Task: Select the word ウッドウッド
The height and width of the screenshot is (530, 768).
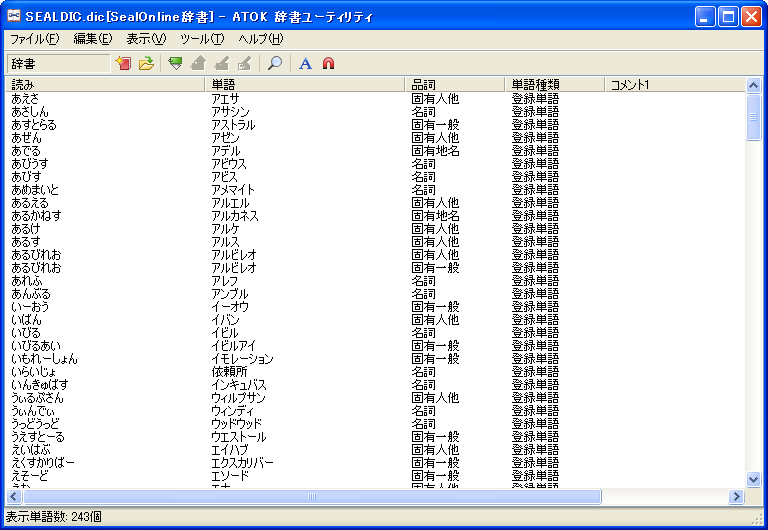Action: click(237, 423)
